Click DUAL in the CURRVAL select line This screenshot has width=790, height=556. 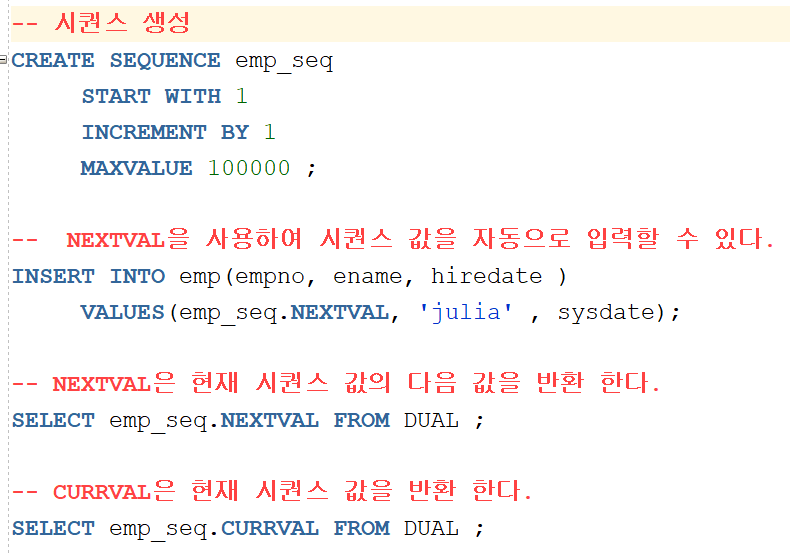point(431,528)
